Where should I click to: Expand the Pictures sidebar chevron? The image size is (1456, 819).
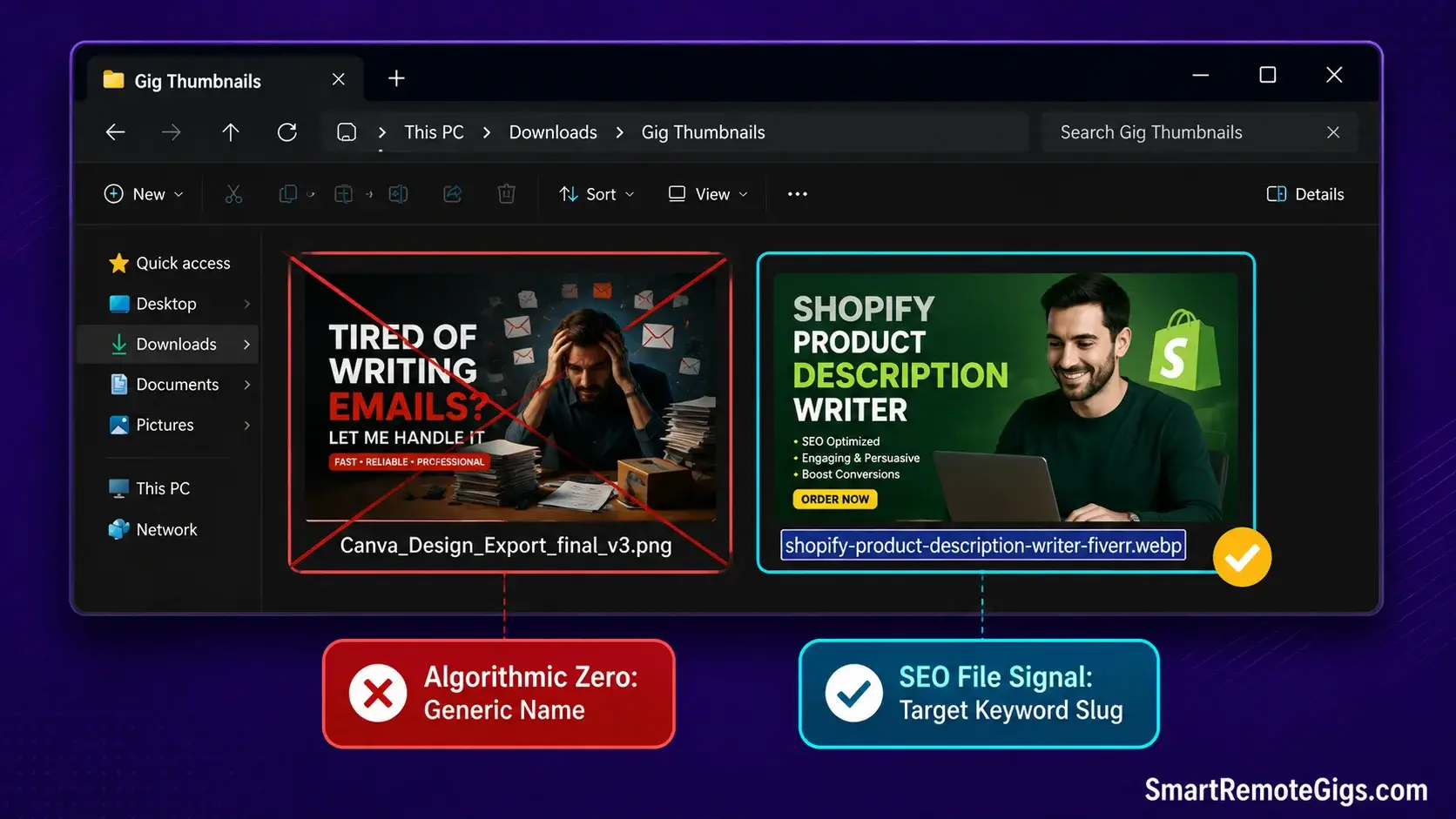pos(247,425)
